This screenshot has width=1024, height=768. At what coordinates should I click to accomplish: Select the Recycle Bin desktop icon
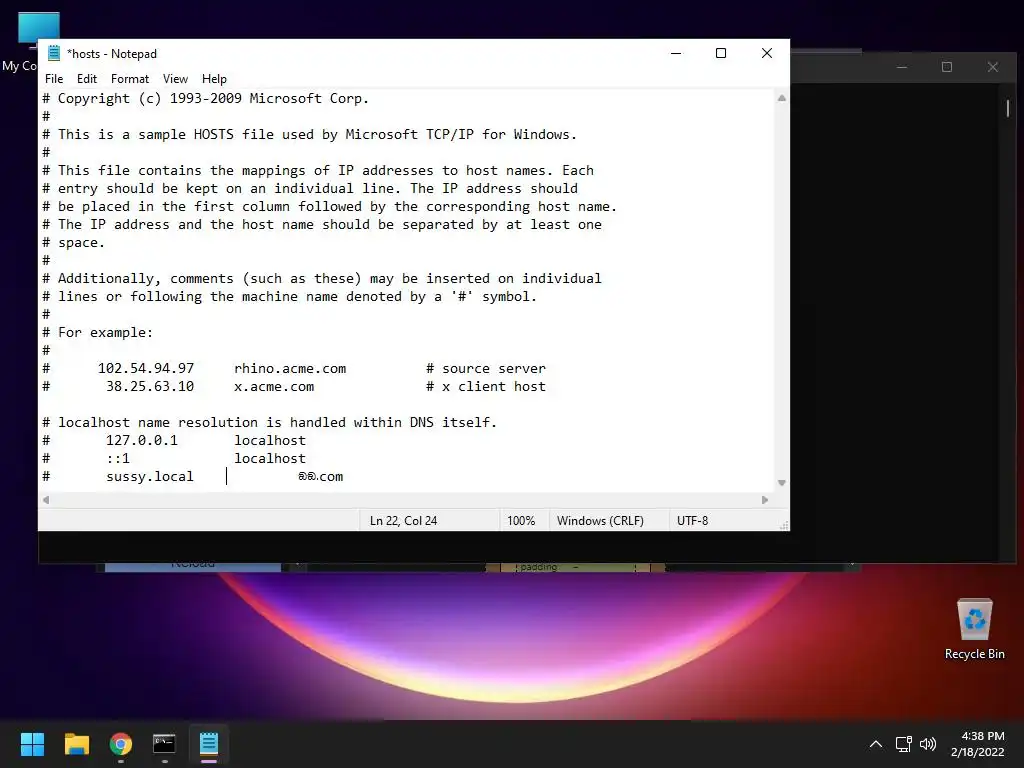click(x=974, y=628)
